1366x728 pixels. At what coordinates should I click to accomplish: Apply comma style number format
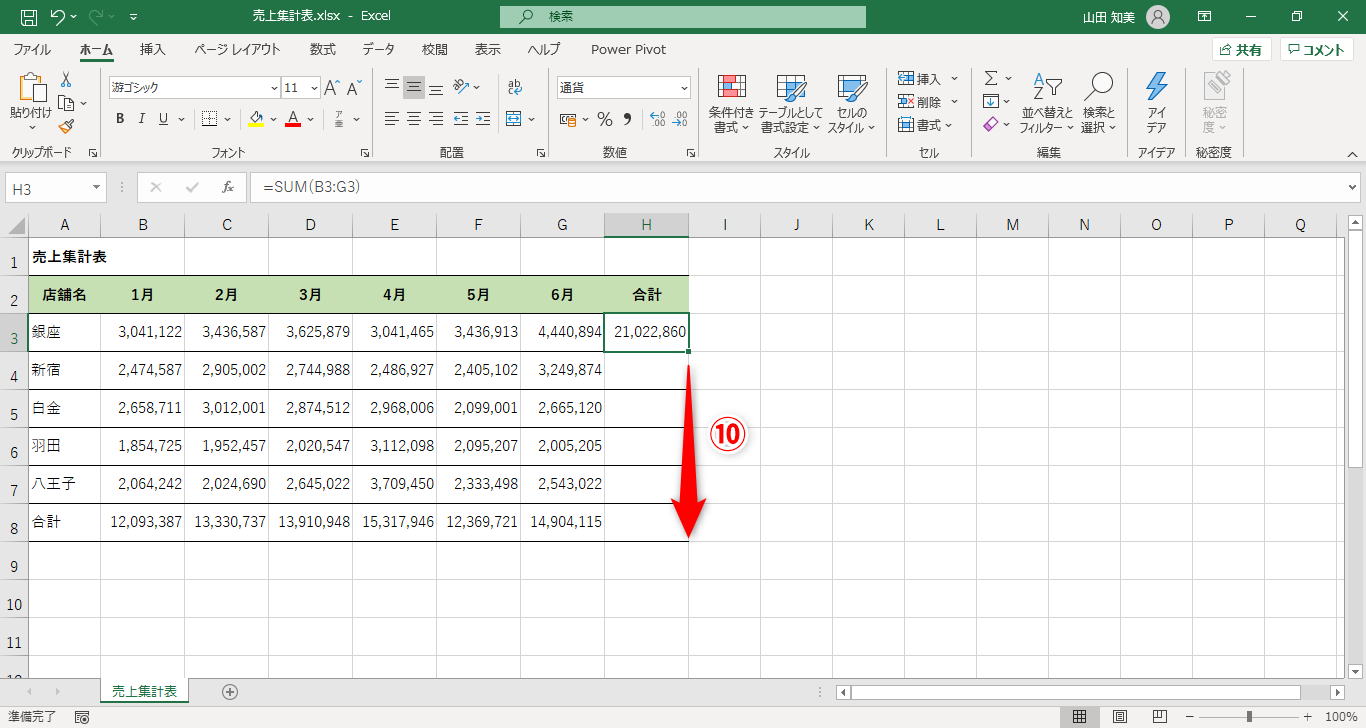(x=628, y=119)
